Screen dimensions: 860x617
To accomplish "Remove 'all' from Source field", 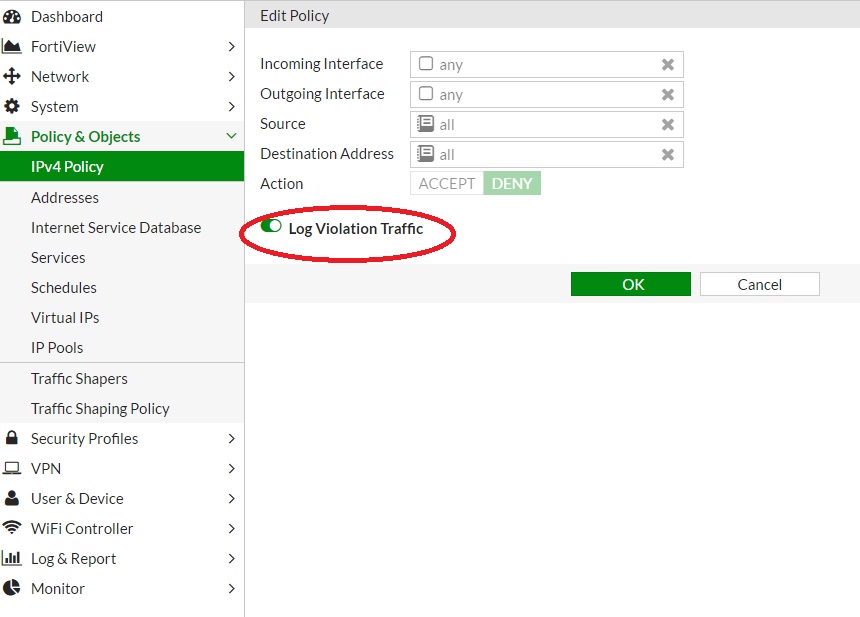I will point(667,125).
